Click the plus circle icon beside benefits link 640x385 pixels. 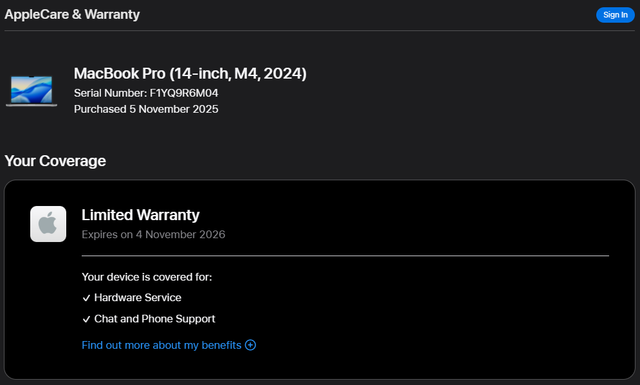(x=250, y=345)
